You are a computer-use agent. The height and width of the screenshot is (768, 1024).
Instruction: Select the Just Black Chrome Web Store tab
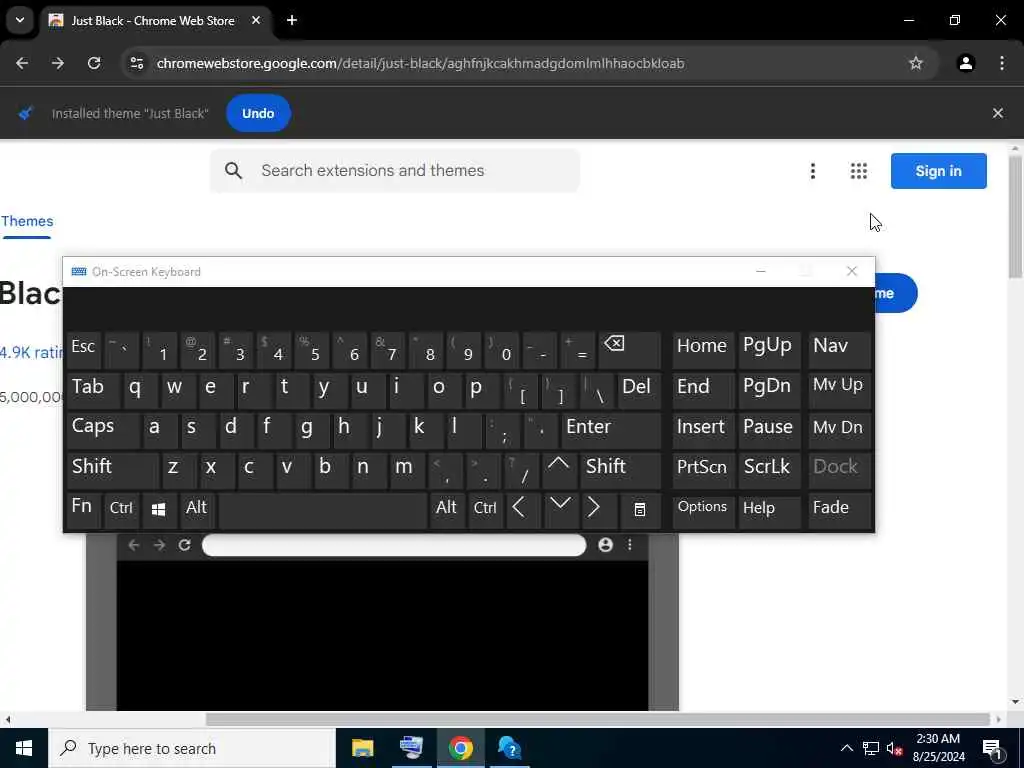pos(154,21)
